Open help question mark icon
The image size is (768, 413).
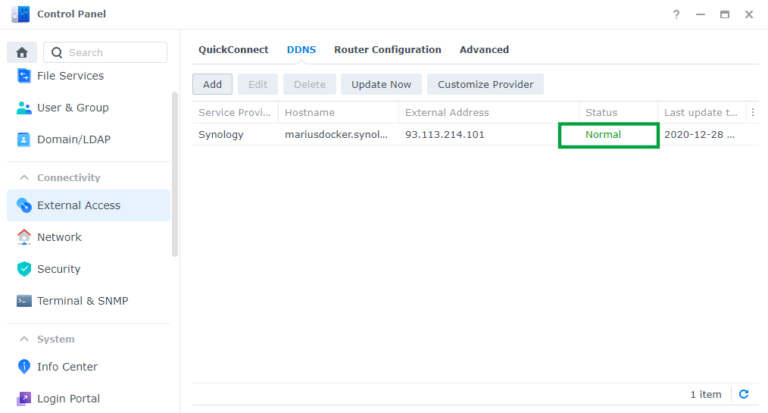(676, 15)
